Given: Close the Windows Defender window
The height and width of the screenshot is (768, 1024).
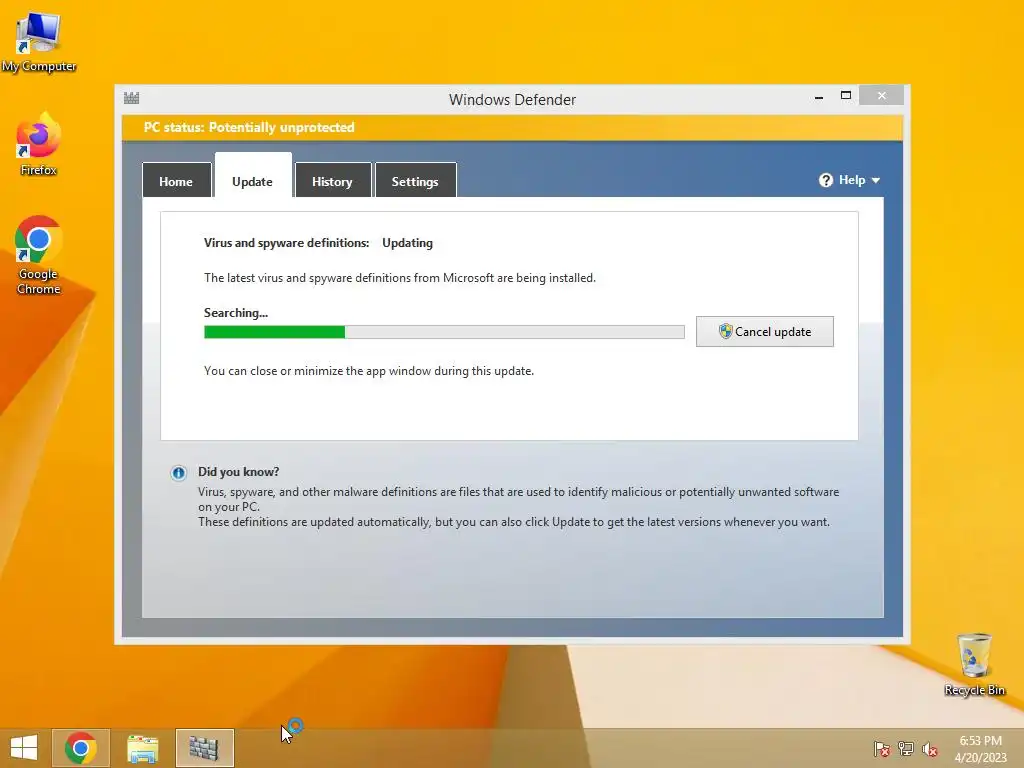Looking at the screenshot, I should pyautogui.click(x=882, y=95).
